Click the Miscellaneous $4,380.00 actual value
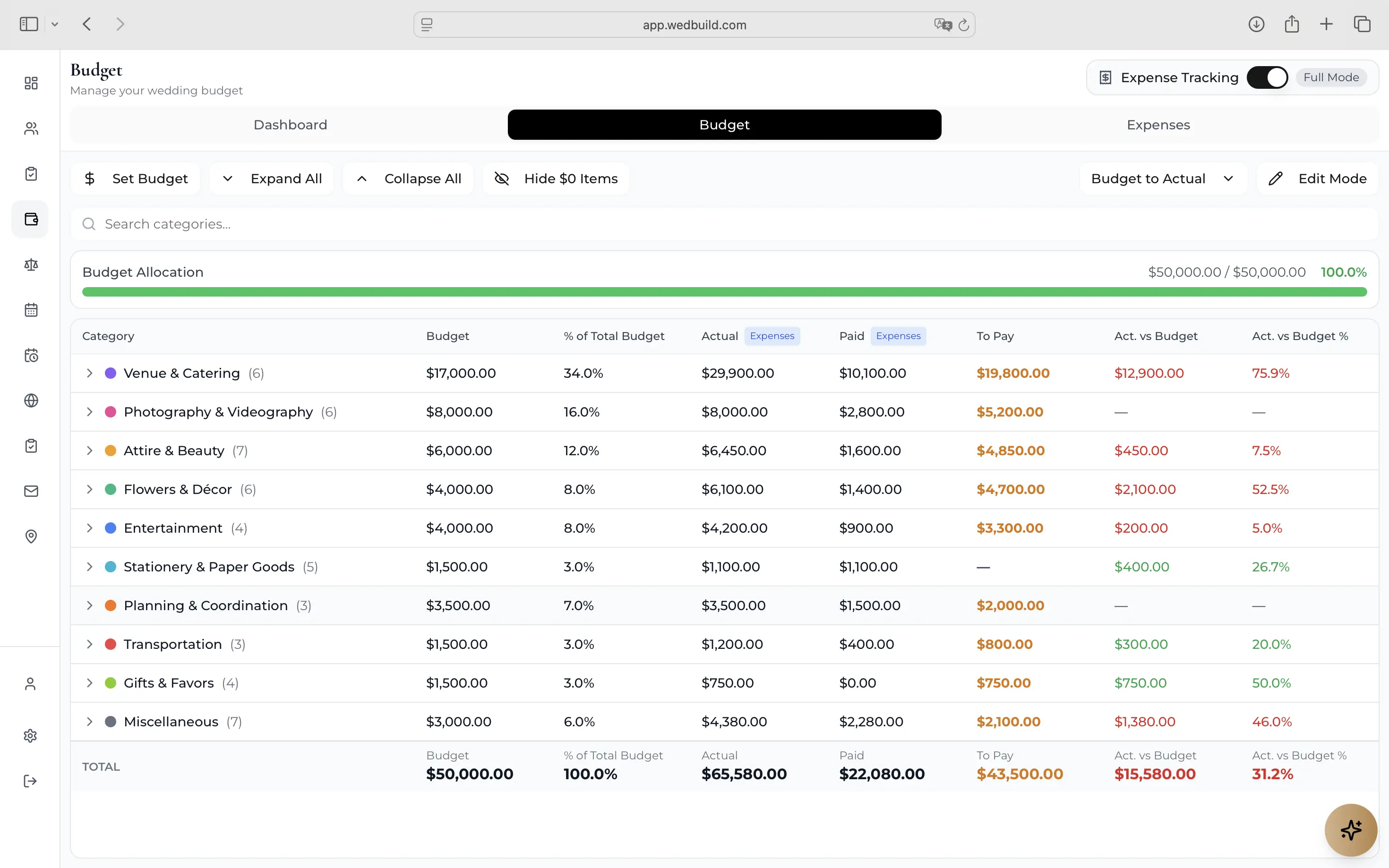 coord(734,722)
